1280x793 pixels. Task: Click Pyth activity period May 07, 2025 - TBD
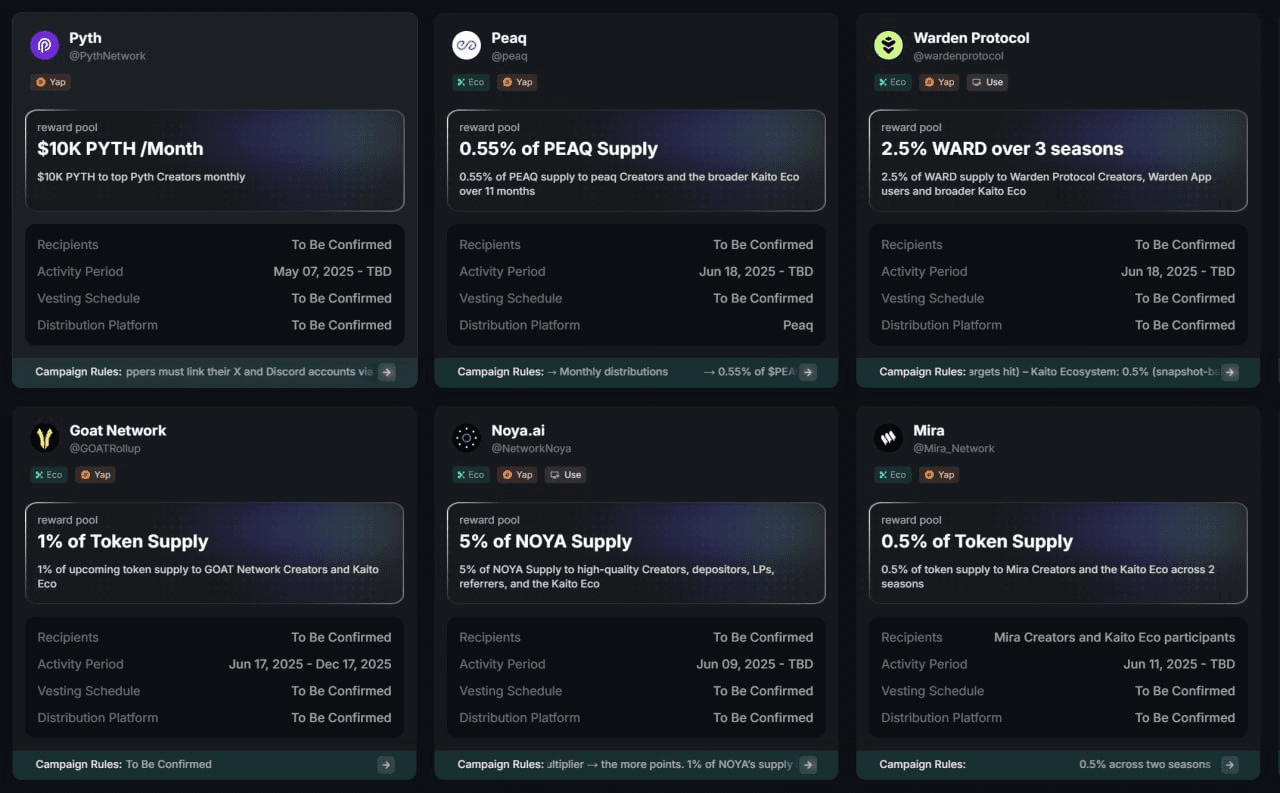[332, 272]
